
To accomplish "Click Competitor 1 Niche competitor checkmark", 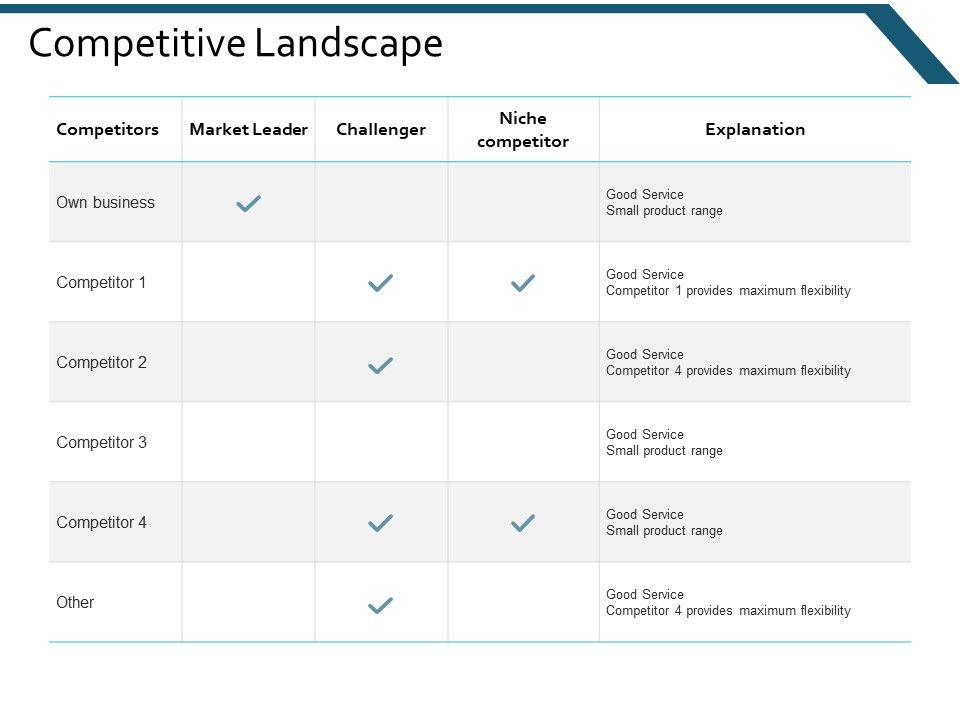I will pyautogui.click(x=523, y=283).
